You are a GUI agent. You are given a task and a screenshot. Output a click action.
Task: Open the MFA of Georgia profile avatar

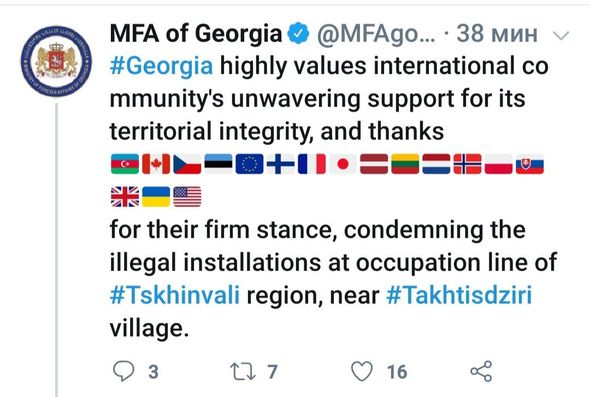click(x=56, y=61)
